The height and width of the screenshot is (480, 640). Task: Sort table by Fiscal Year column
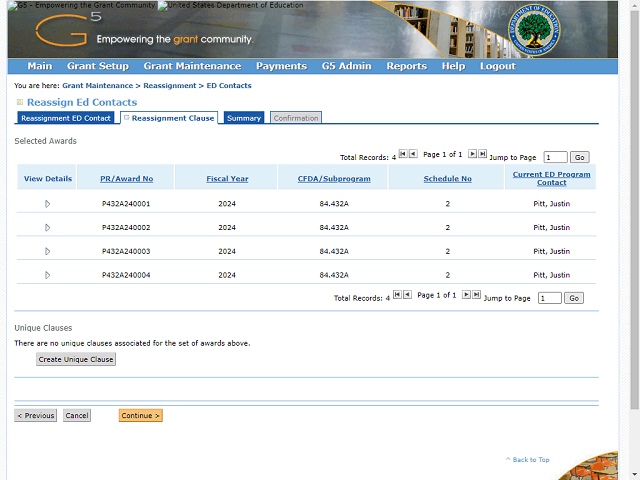[x=227, y=179]
